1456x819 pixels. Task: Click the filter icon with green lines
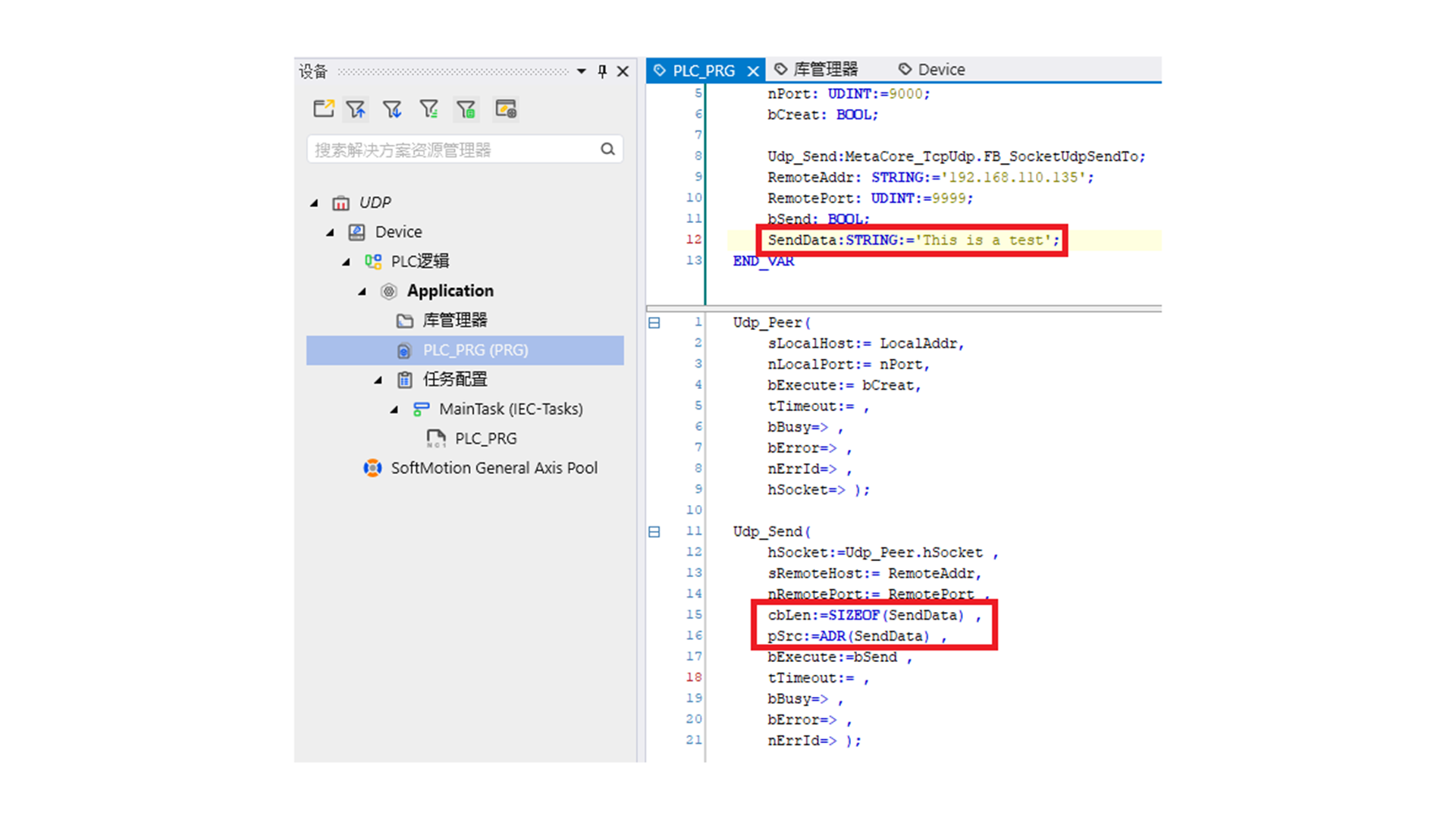pyautogui.click(x=428, y=109)
